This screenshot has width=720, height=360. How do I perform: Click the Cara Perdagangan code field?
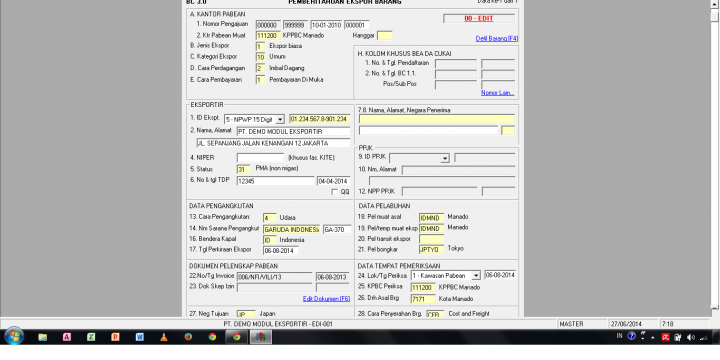[260, 68]
